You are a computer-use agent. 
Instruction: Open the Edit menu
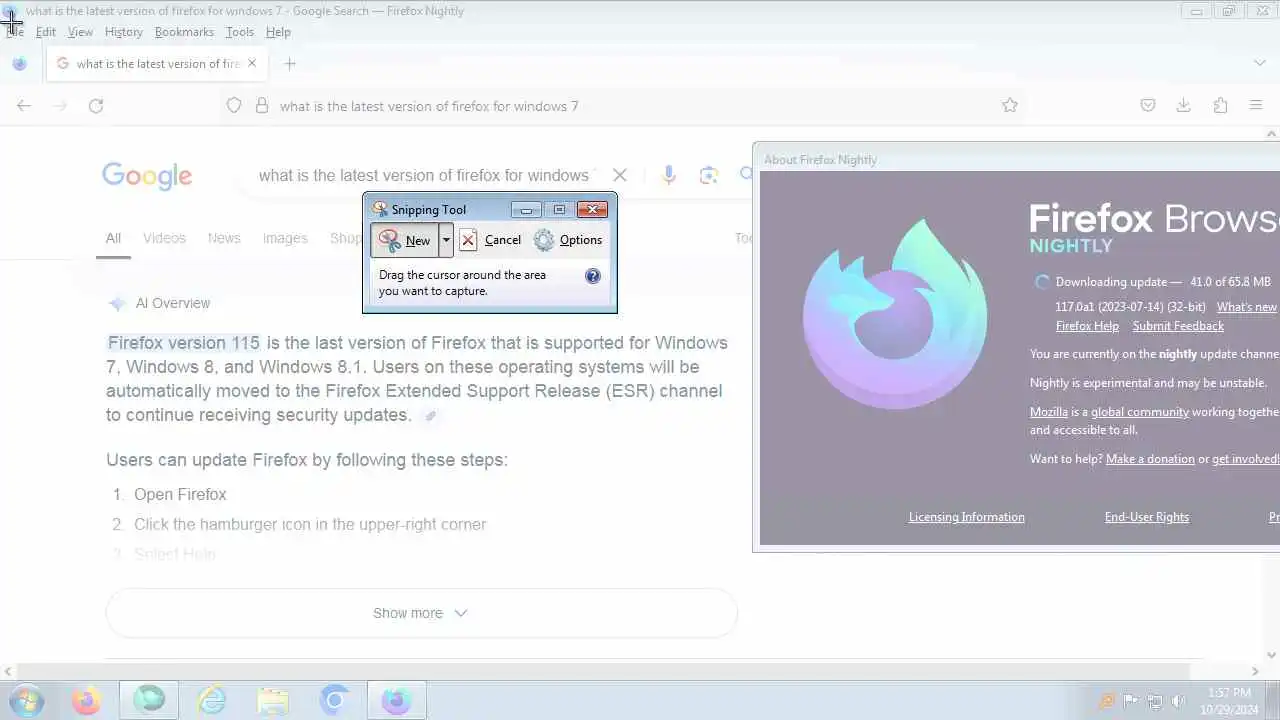46,32
